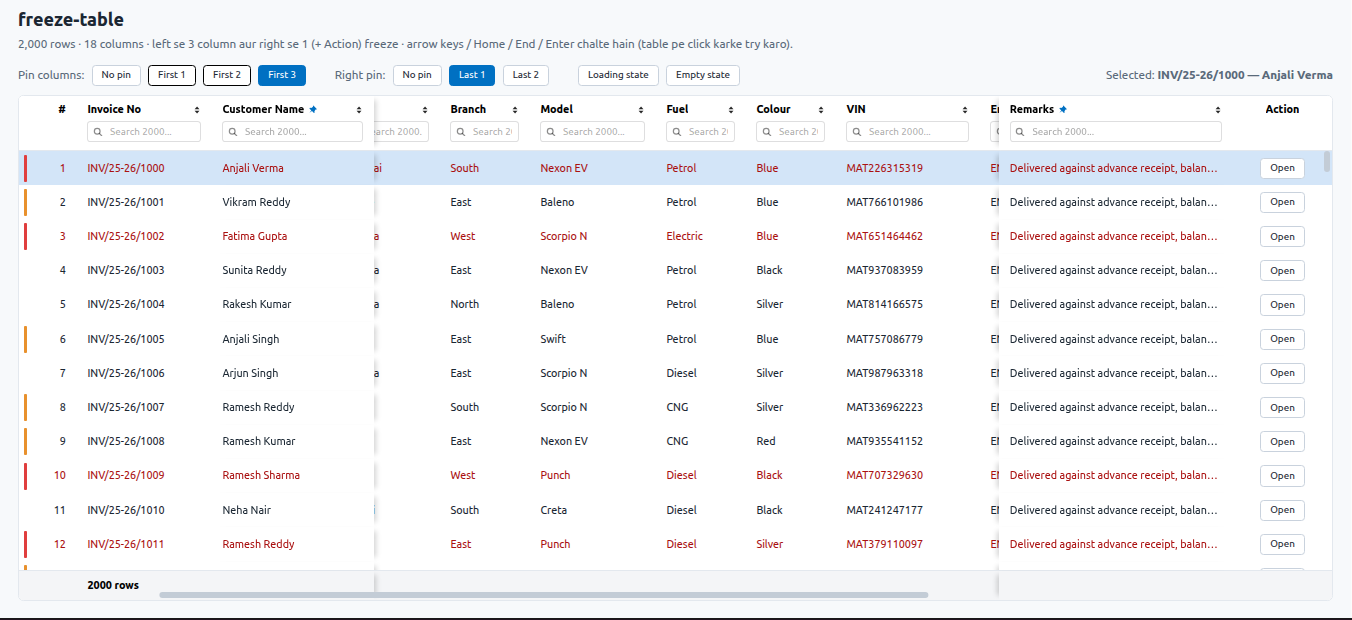Select 'No pin' for left pin columns
The width and height of the screenshot is (1352, 620).
[x=117, y=75]
